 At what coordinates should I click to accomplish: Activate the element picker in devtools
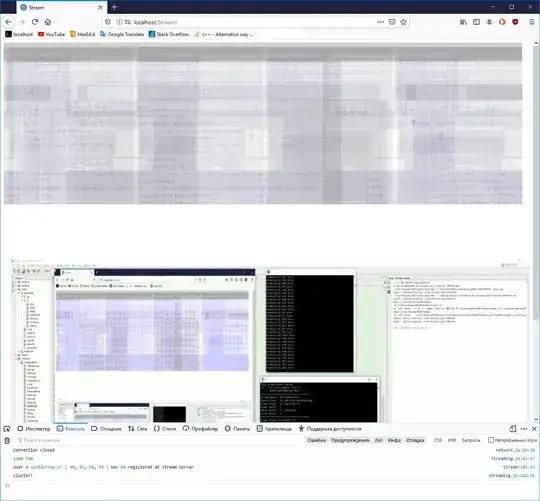[7, 429]
